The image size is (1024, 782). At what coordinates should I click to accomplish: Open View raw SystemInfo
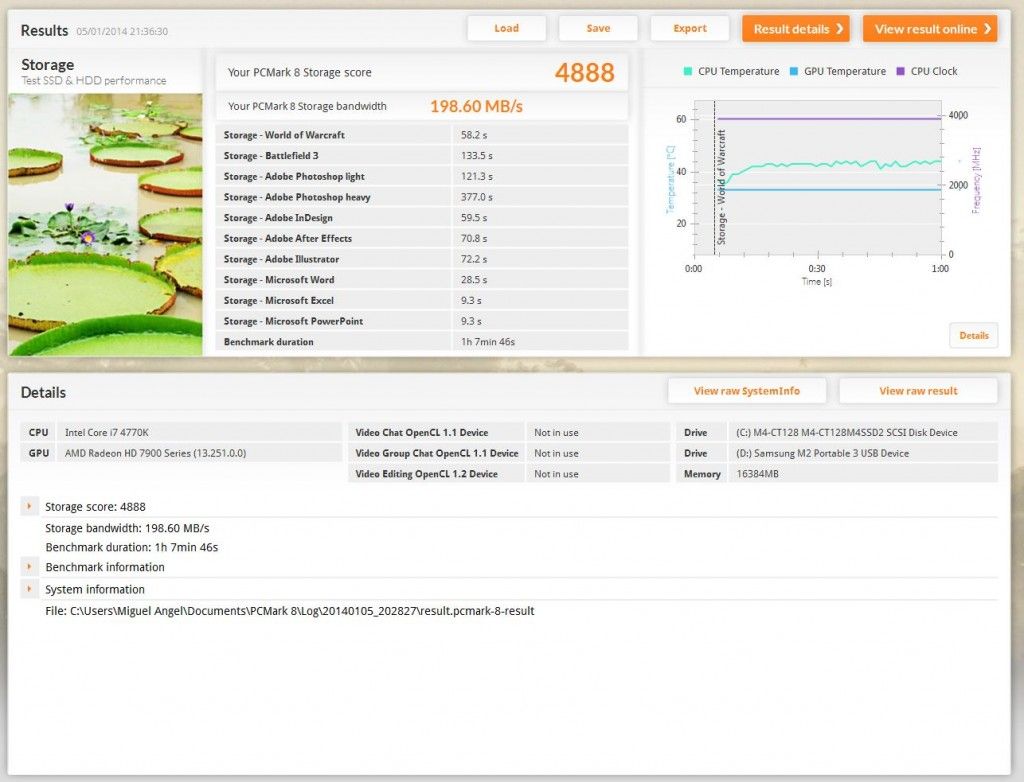point(746,391)
